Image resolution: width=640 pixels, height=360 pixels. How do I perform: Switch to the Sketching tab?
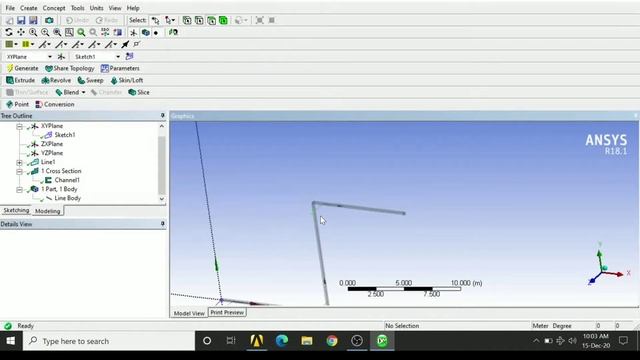pyautogui.click(x=16, y=210)
